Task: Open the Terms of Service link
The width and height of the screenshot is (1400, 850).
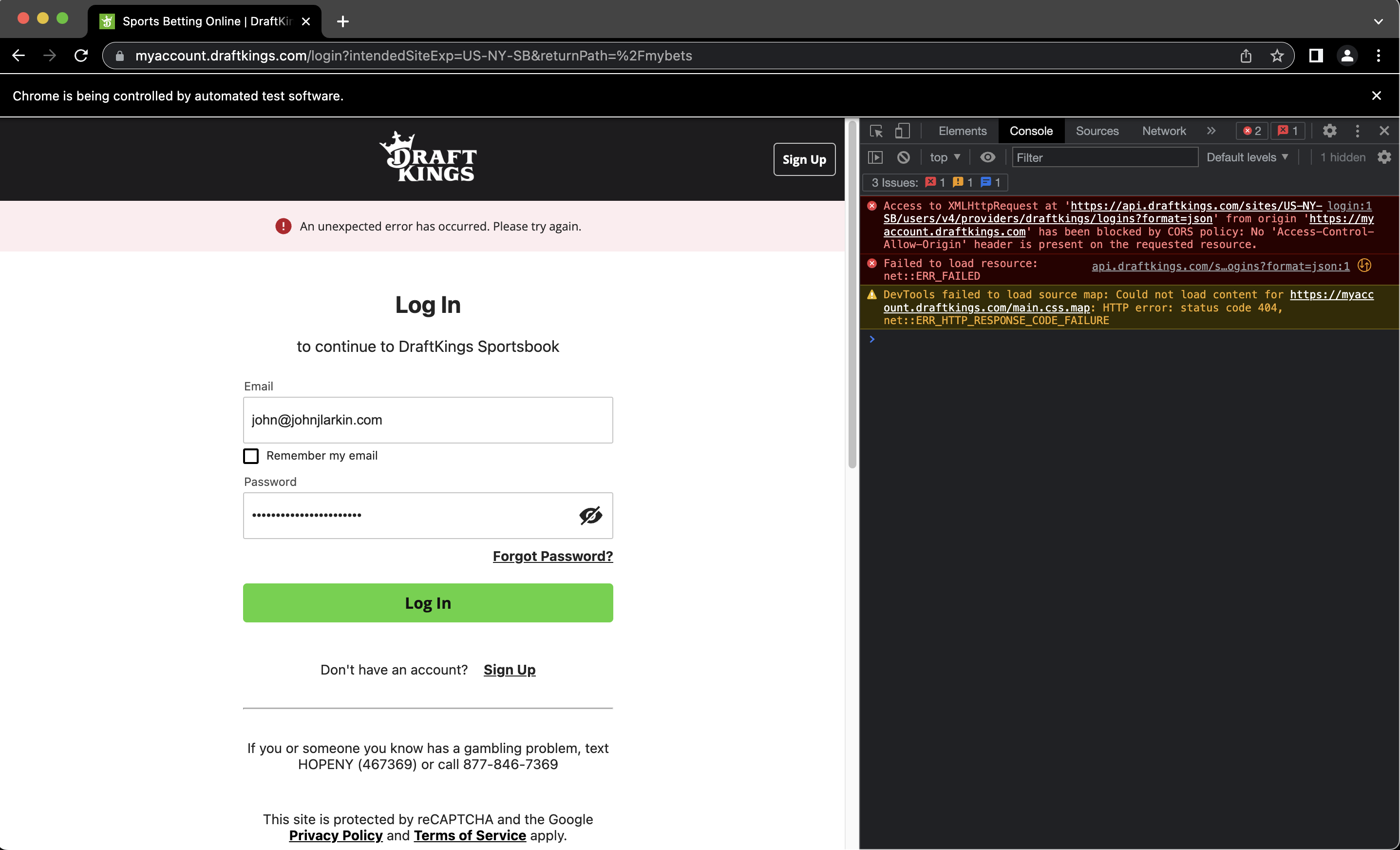Action: click(x=469, y=835)
